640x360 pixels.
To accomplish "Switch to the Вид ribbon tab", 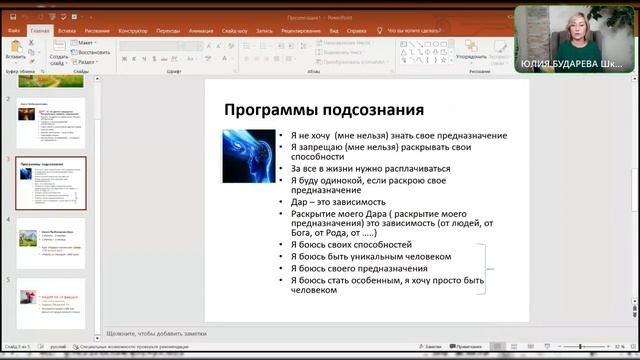I will click(x=334, y=31).
